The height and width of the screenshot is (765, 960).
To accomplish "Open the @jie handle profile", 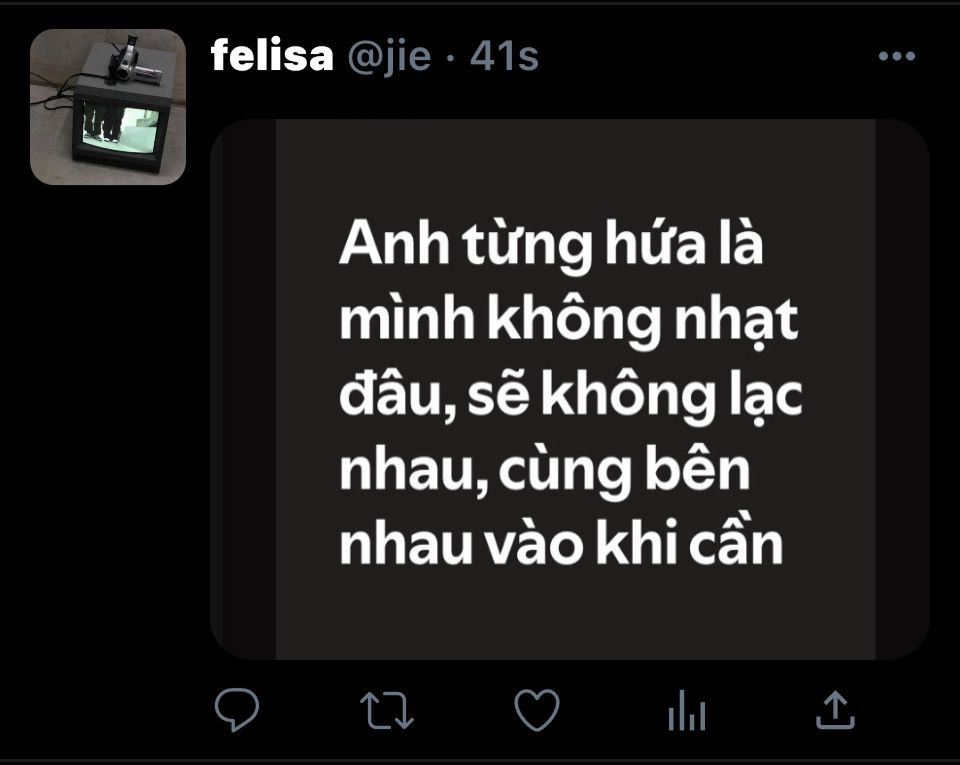I will 389,58.
